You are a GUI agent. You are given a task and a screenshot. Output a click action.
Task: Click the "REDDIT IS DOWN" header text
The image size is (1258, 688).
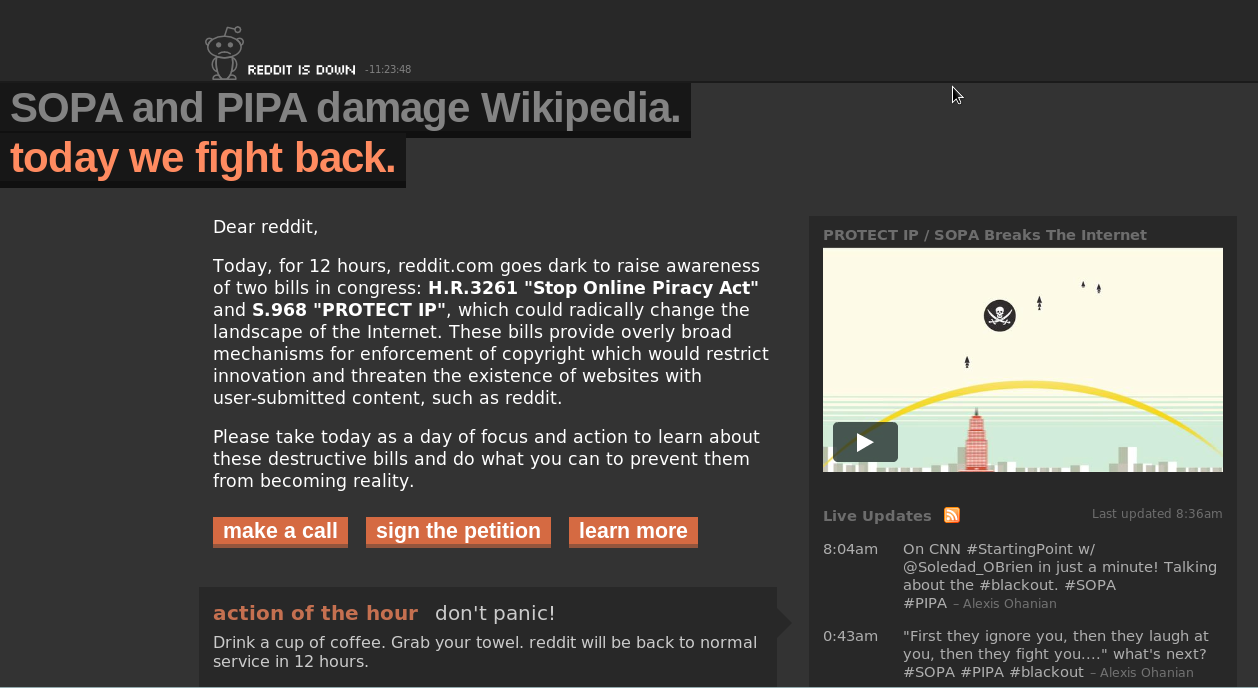tap(301, 70)
